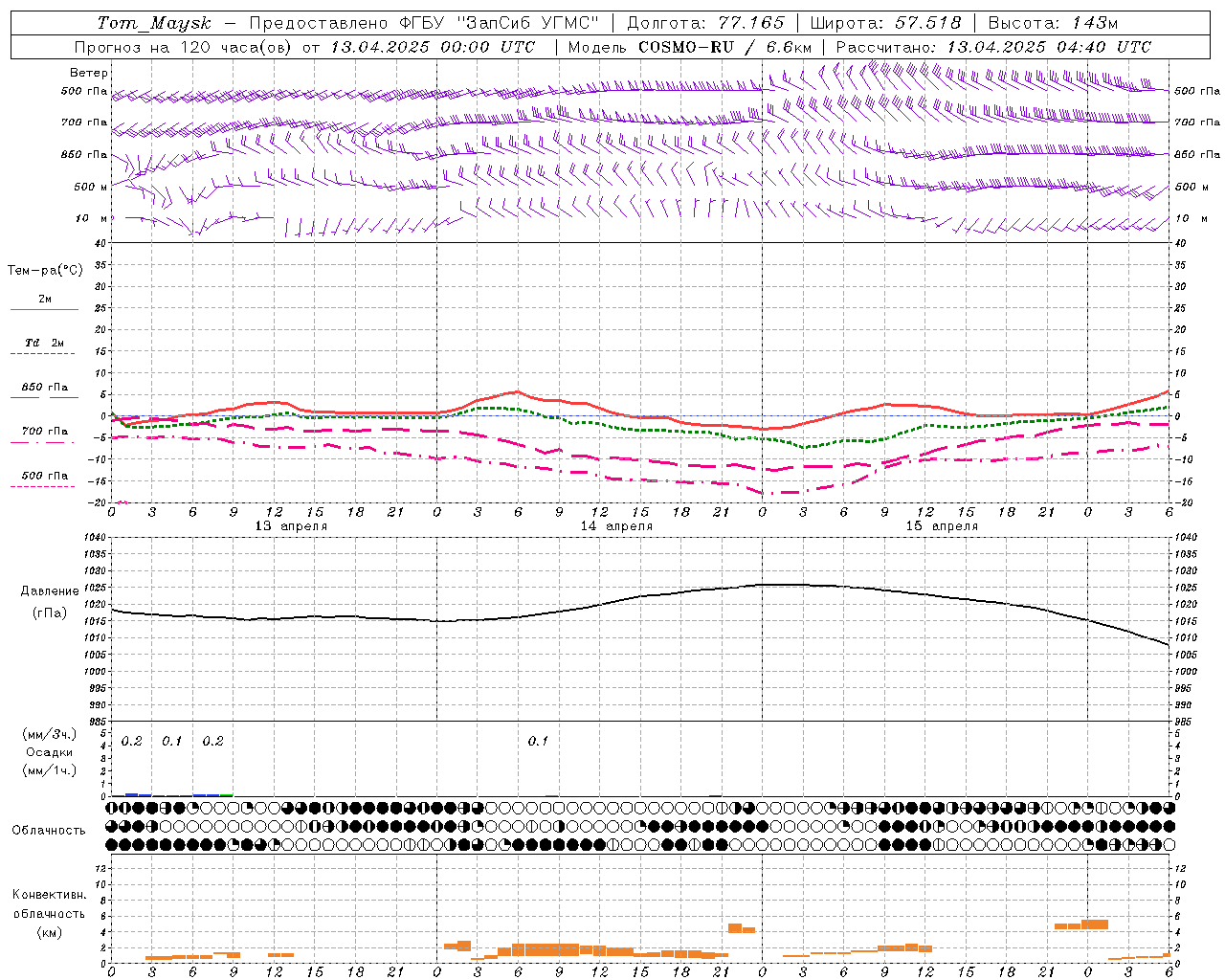Viewport: 1225px width, 980px height.
Task: Click the '(км)' unit under convective cloudiness
Action: [50, 933]
